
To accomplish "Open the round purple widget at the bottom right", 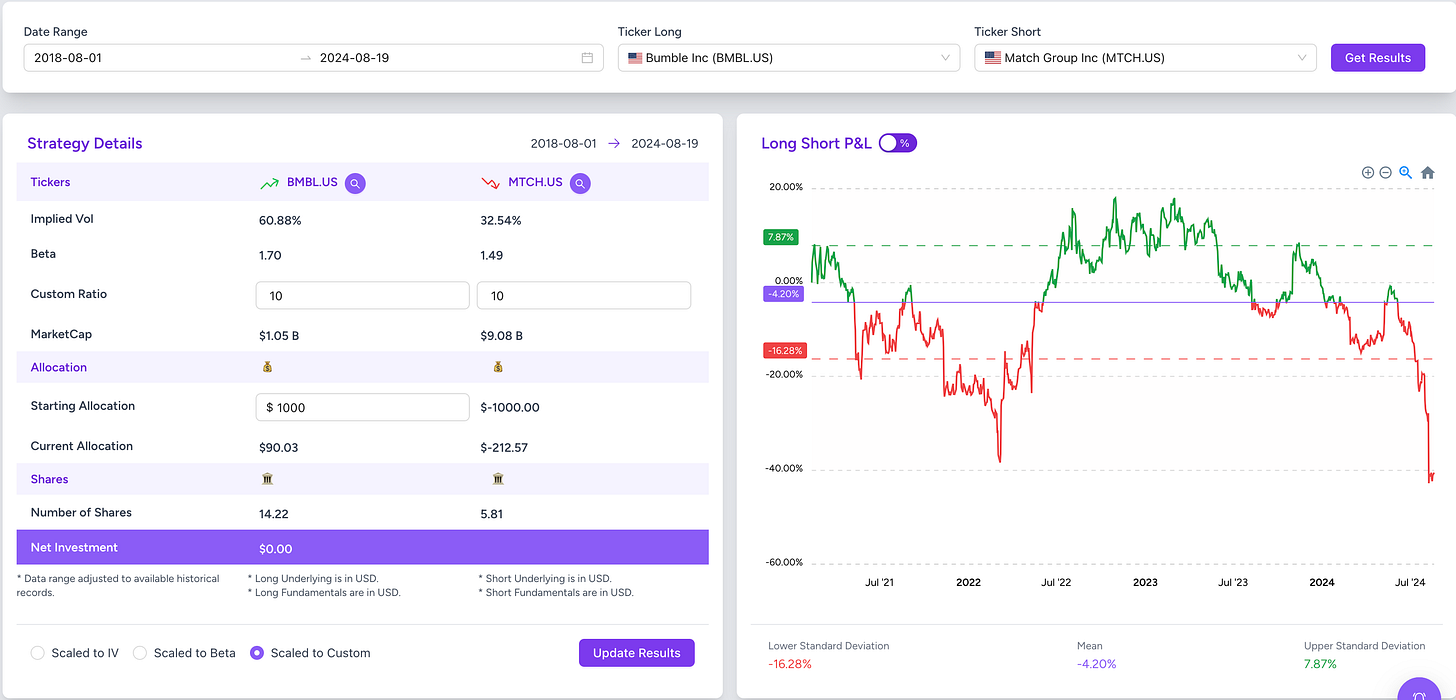I will coord(1418,690).
